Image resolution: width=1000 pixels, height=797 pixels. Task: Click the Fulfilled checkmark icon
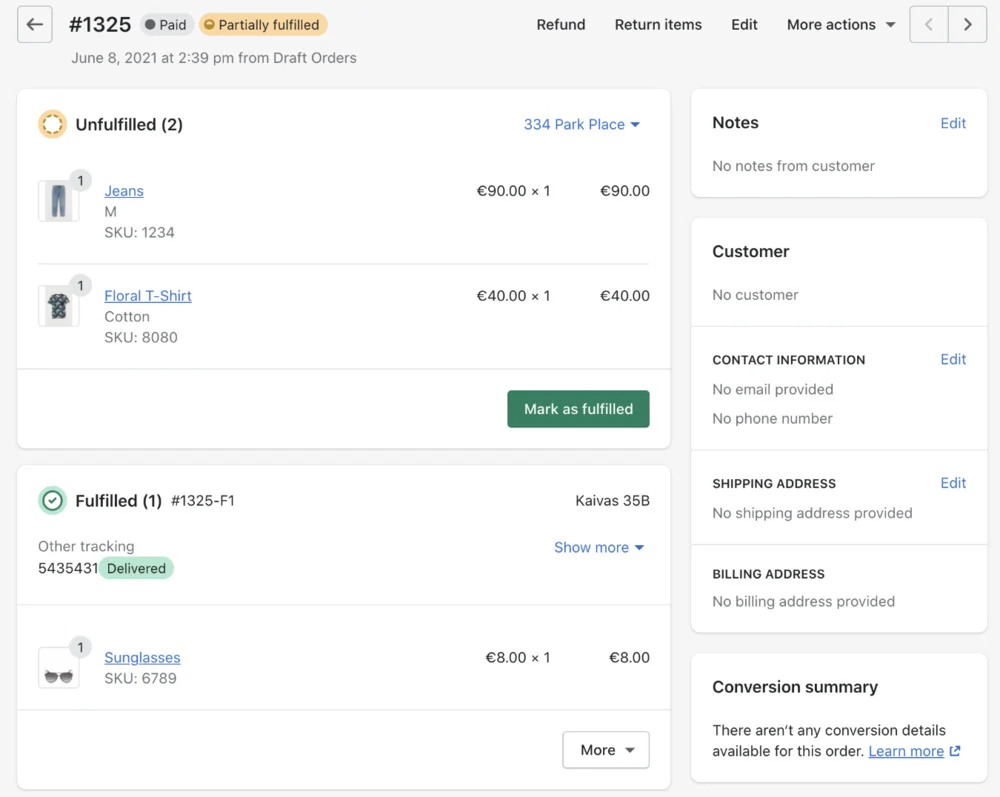click(x=52, y=501)
